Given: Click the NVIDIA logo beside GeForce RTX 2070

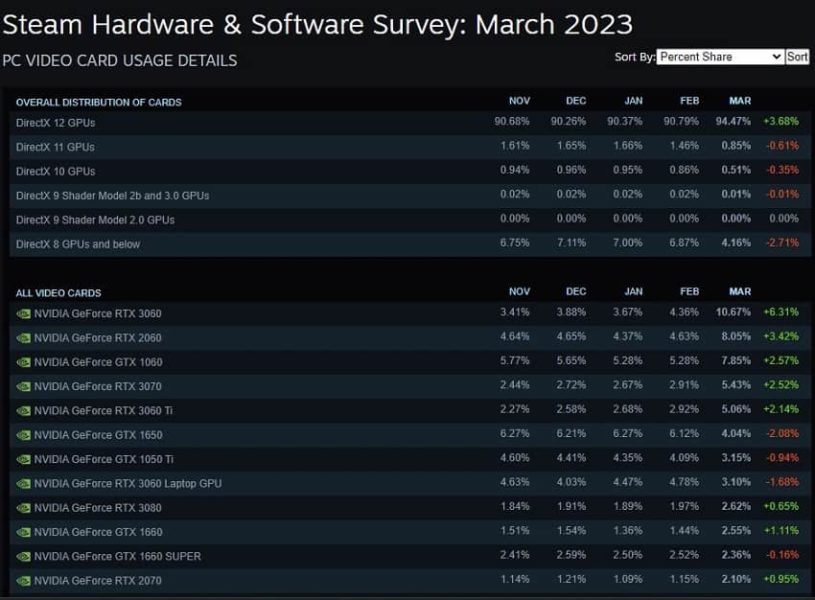Looking at the screenshot, I should pos(23,581).
